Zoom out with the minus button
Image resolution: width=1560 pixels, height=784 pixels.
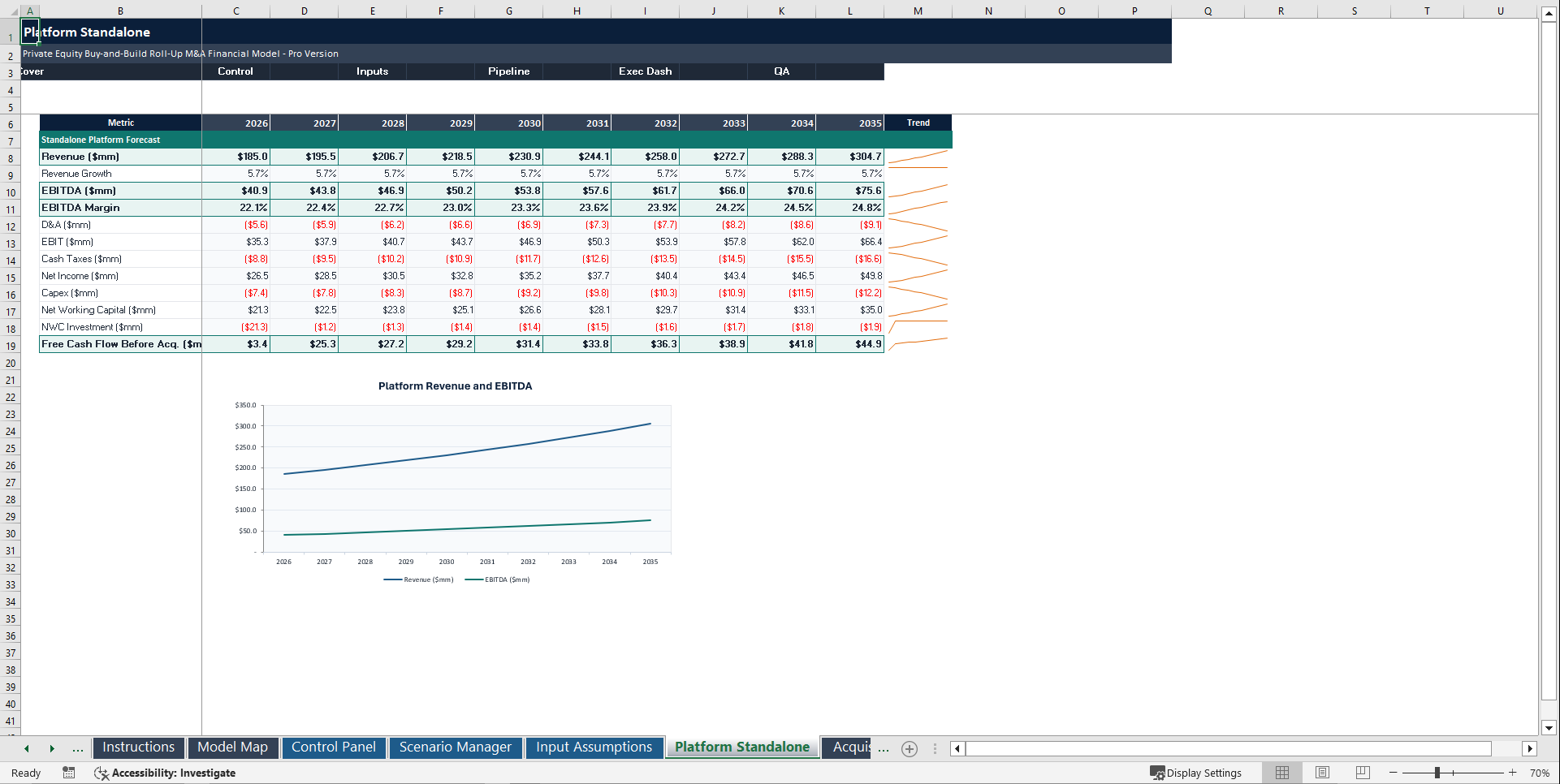(x=1394, y=773)
